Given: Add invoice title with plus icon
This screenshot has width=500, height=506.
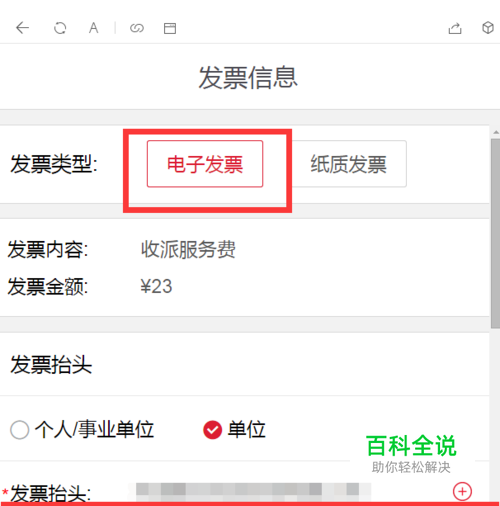Looking at the screenshot, I should coord(462,491).
